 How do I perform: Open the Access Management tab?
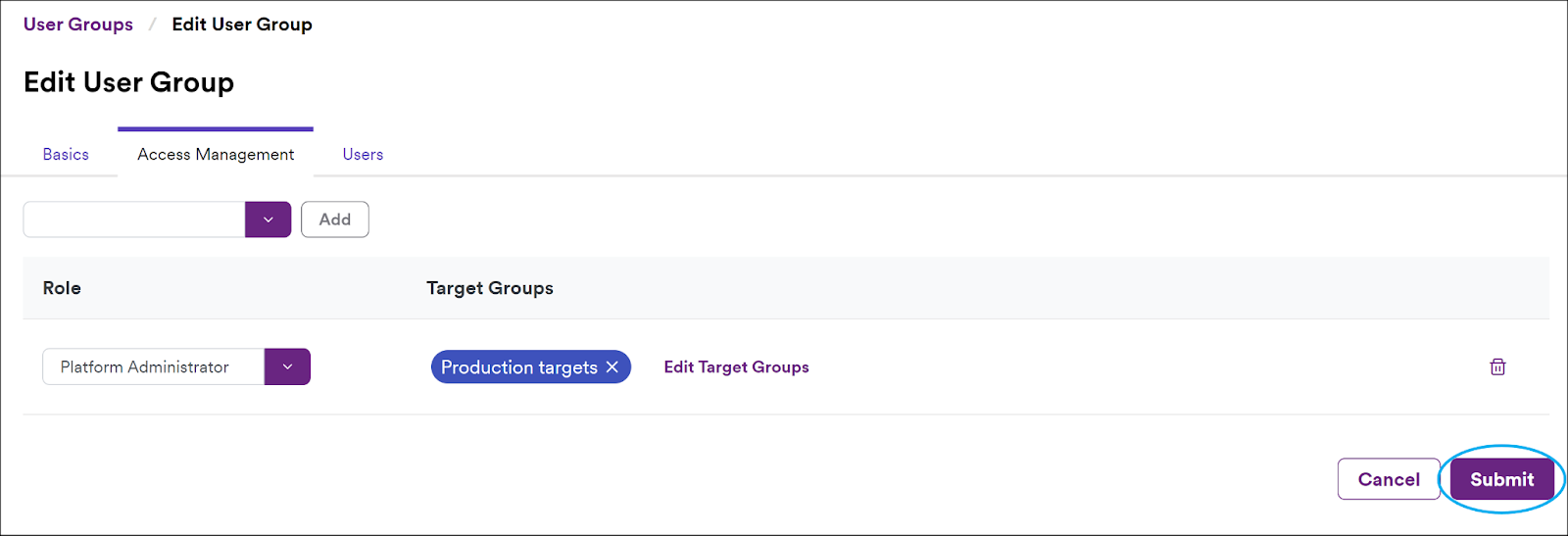[x=216, y=154]
